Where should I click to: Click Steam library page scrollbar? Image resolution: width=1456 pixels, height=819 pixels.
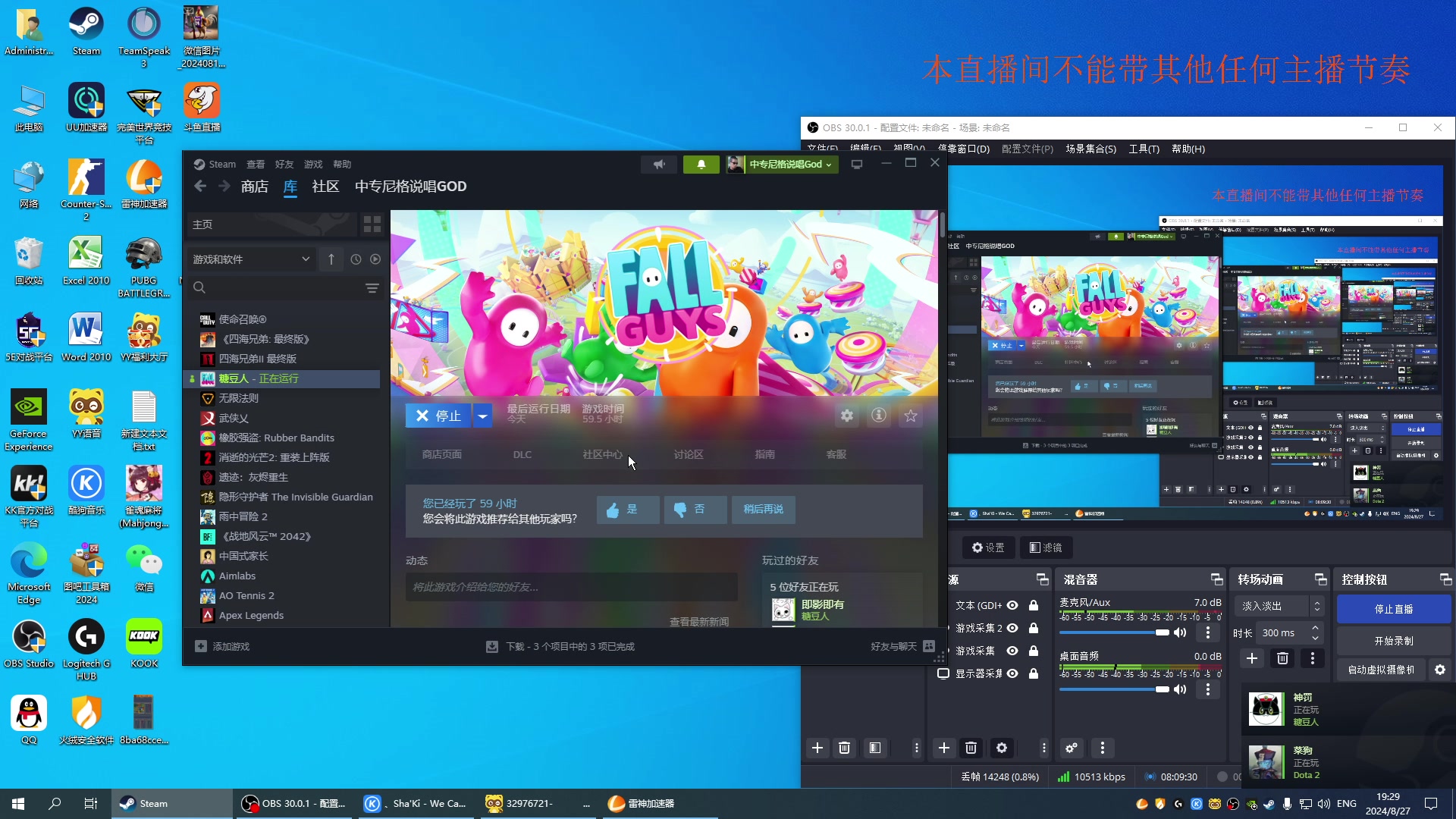(942, 224)
